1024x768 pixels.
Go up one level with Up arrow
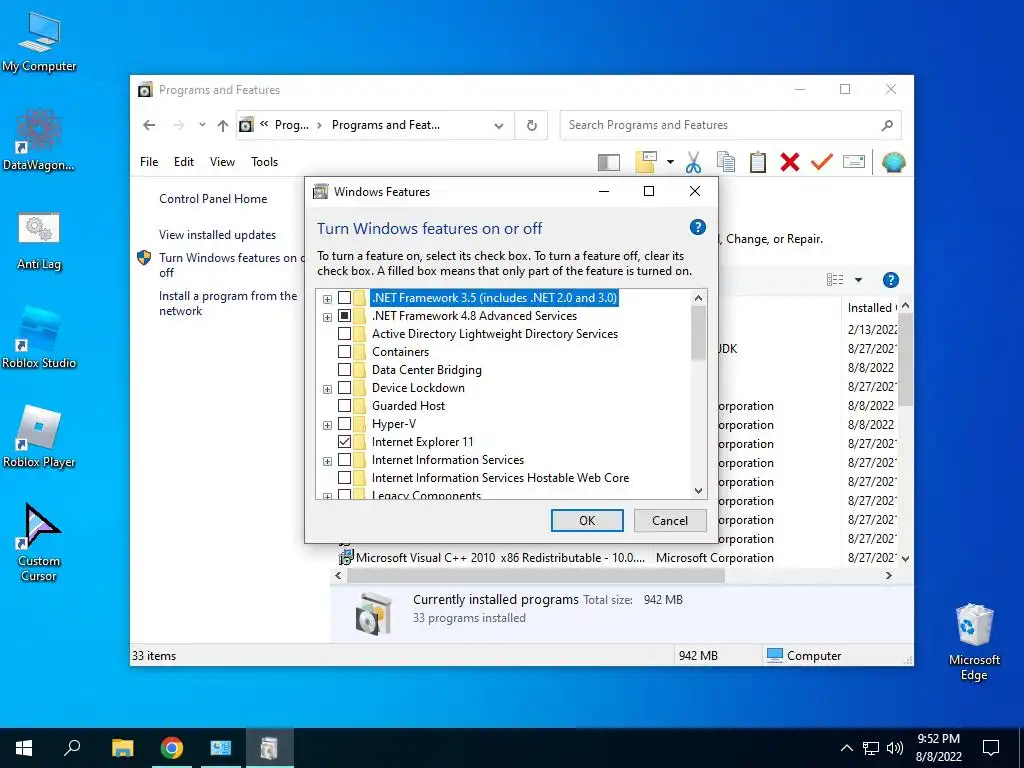223,125
